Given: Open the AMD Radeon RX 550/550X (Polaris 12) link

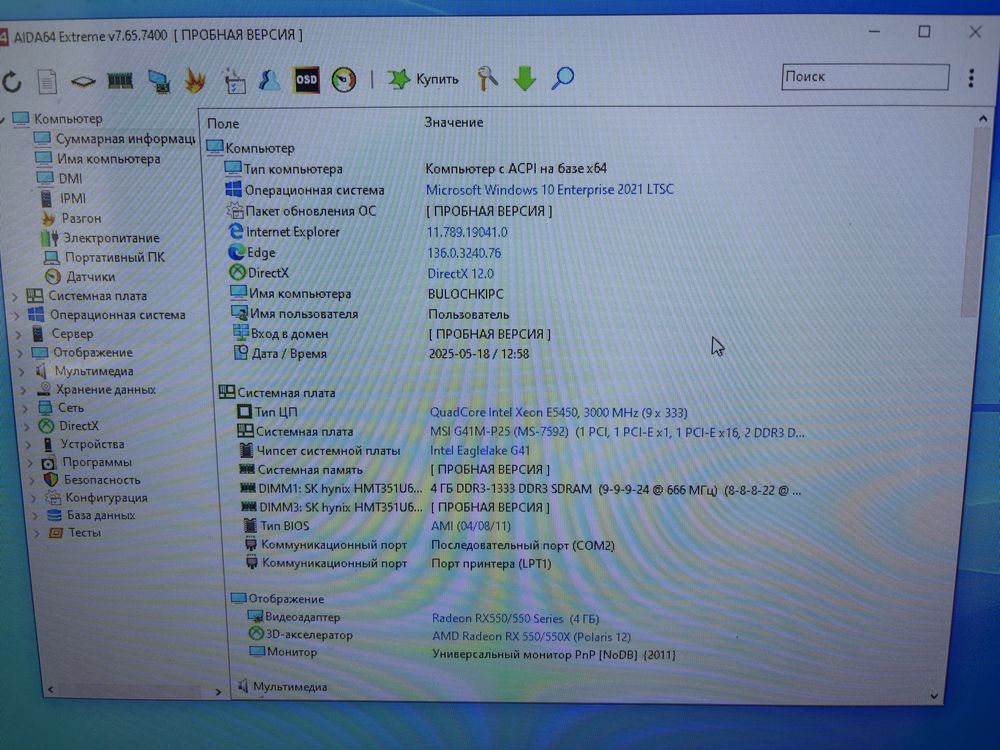Looking at the screenshot, I should coord(531,636).
